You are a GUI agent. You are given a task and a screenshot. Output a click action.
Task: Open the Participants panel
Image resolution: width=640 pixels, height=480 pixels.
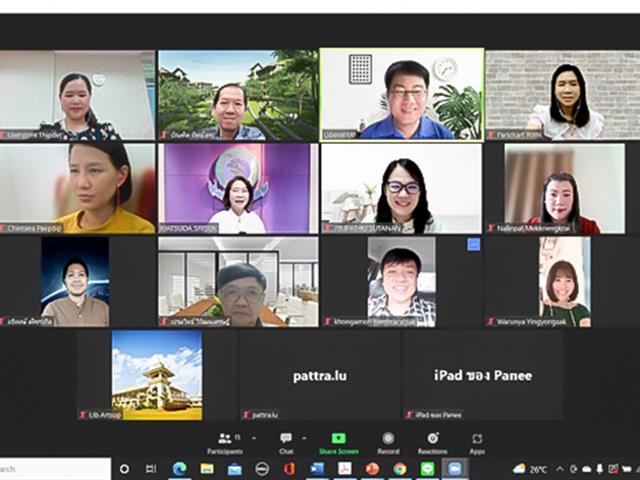(225, 444)
